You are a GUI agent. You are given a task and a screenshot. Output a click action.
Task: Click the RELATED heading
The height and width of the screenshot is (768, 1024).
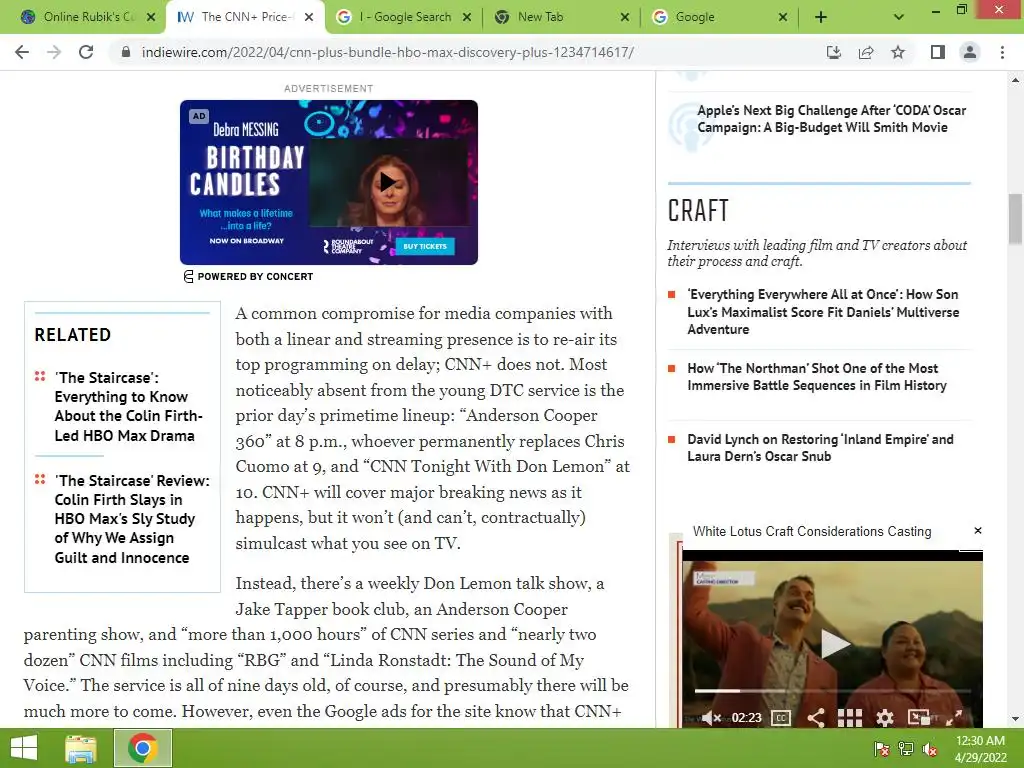[x=72, y=334]
